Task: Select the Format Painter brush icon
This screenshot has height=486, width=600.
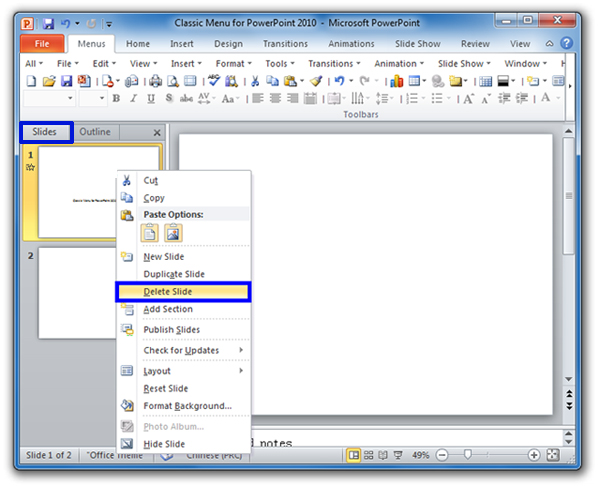Action: 316,81
